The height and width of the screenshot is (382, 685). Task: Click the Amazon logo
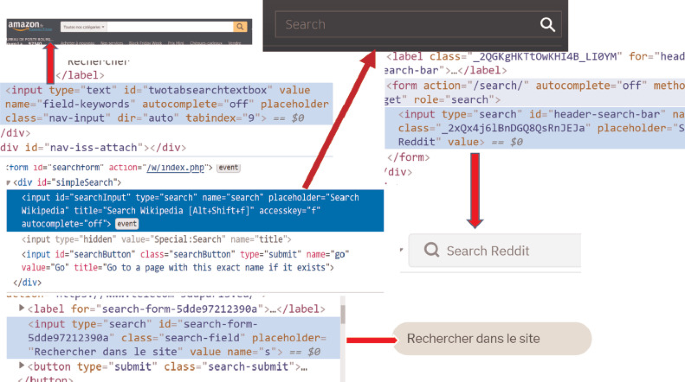tap(30, 26)
